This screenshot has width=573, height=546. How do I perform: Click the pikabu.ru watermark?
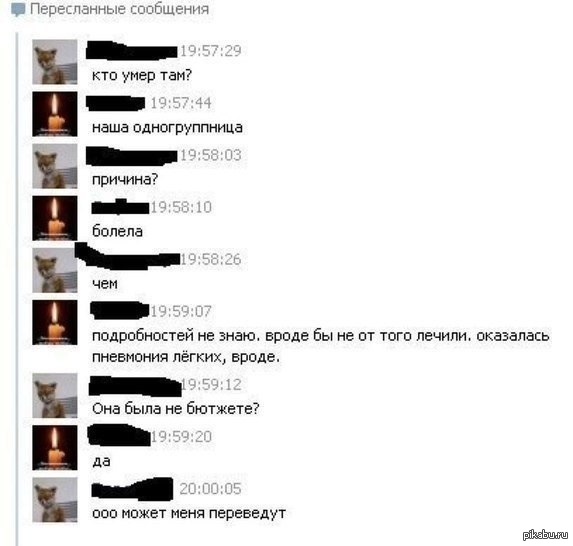click(x=545, y=535)
